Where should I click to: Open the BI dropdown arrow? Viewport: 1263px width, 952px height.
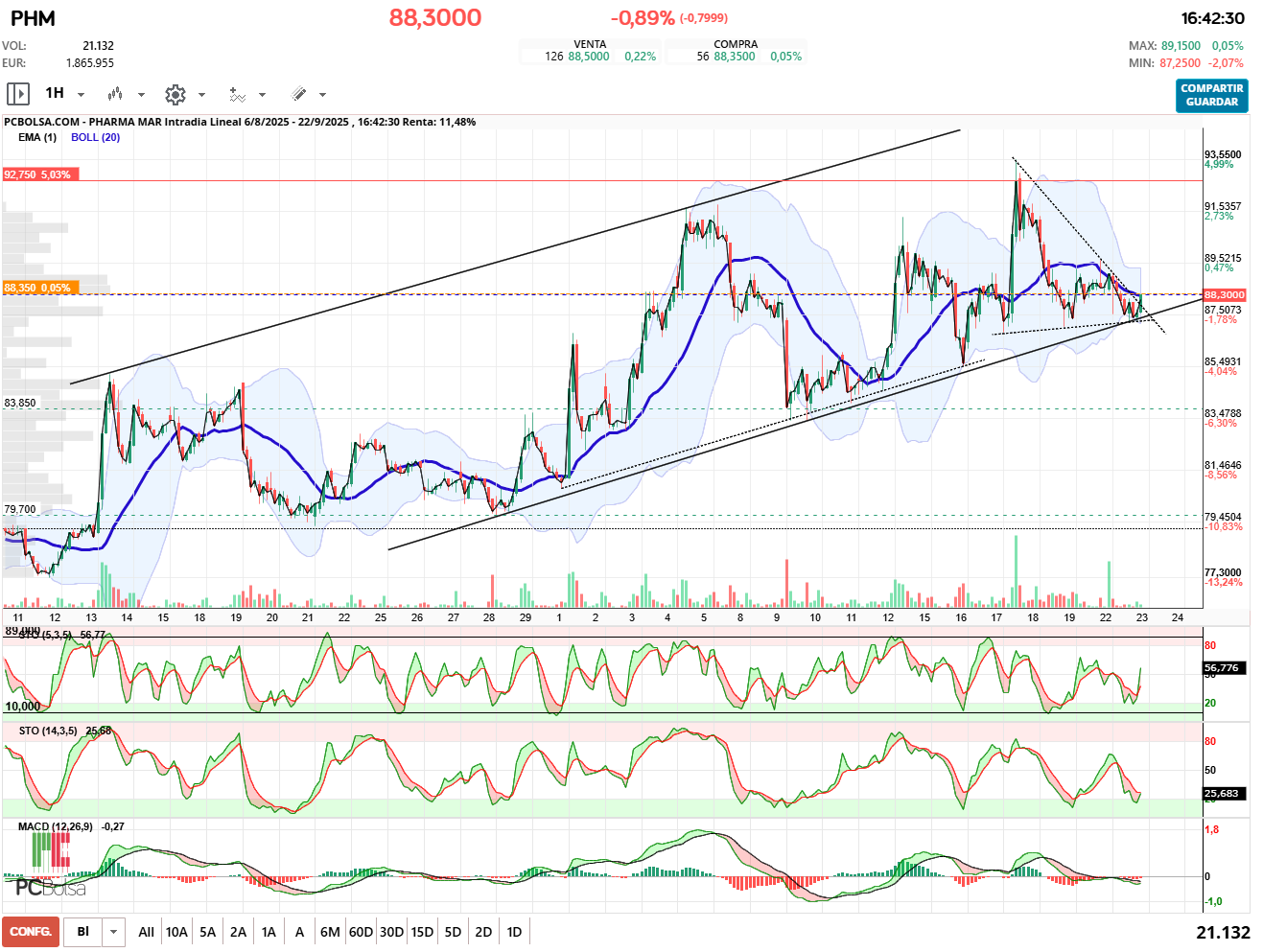pyautogui.click(x=114, y=932)
